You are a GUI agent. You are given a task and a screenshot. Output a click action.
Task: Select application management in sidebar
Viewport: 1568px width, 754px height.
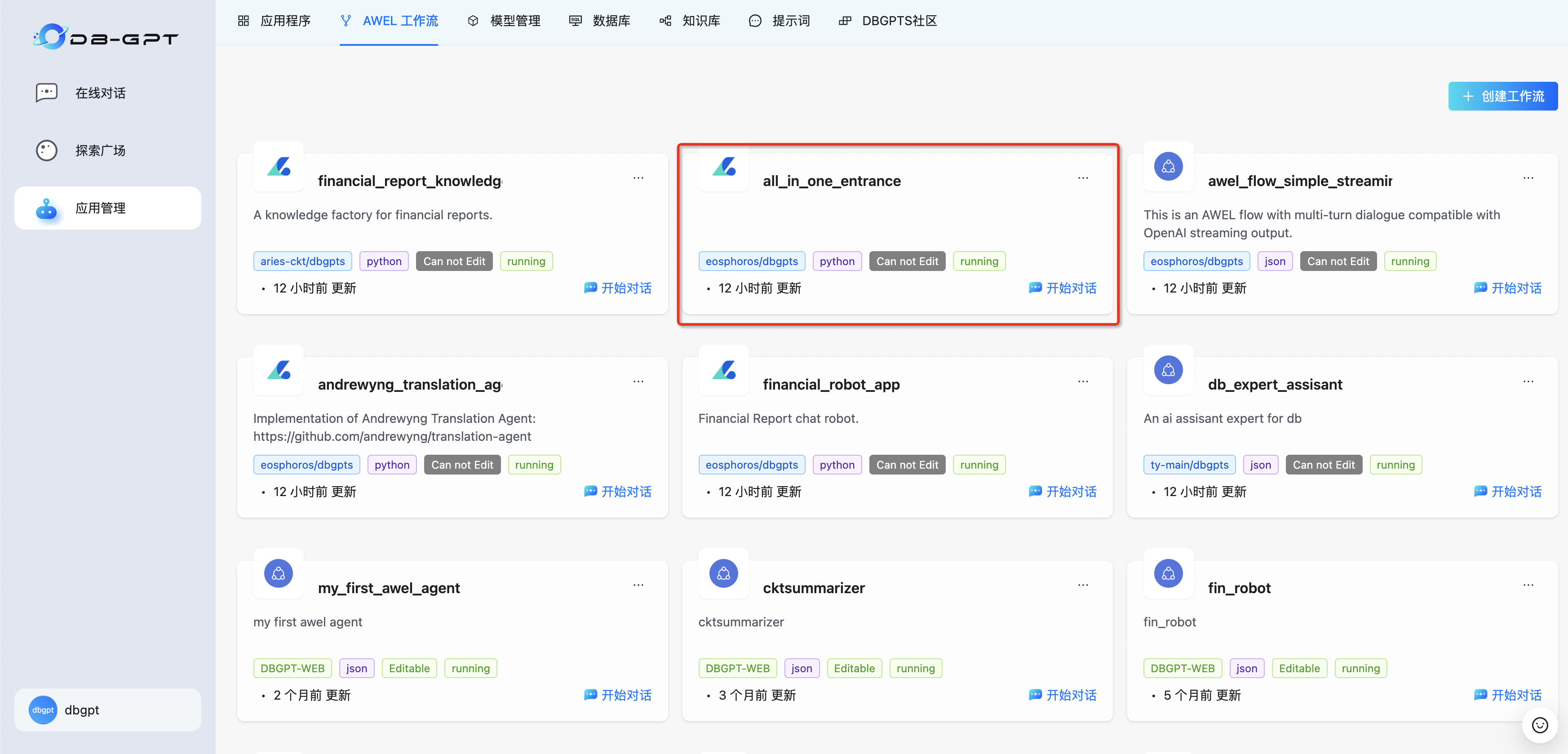pyautogui.click(x=100, y=208)
